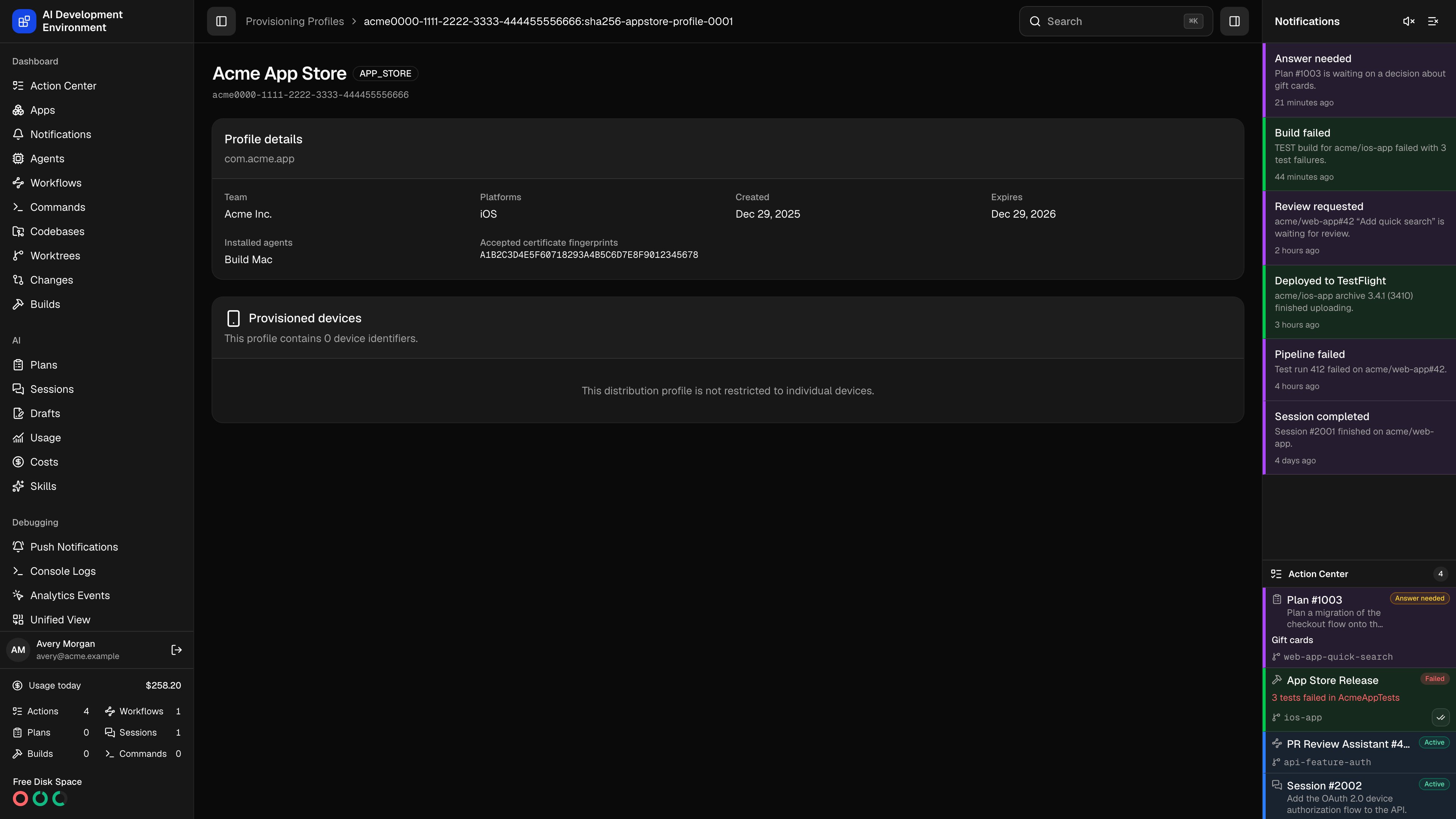This screenshot has width=1456, height=819.
Task: Open Usage today cost summary
Action: [97, 686]
